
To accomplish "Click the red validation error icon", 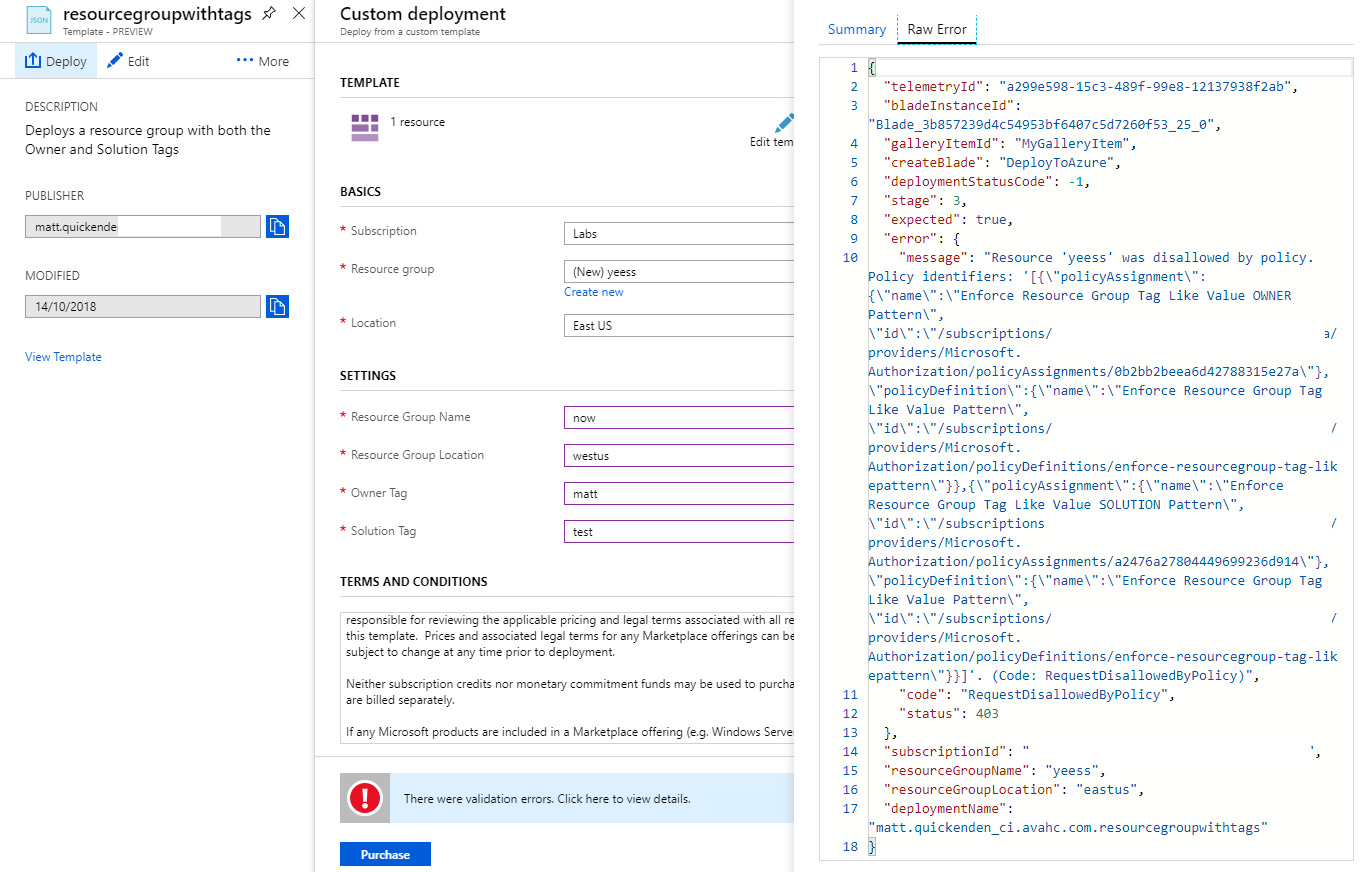I will 365,798.
